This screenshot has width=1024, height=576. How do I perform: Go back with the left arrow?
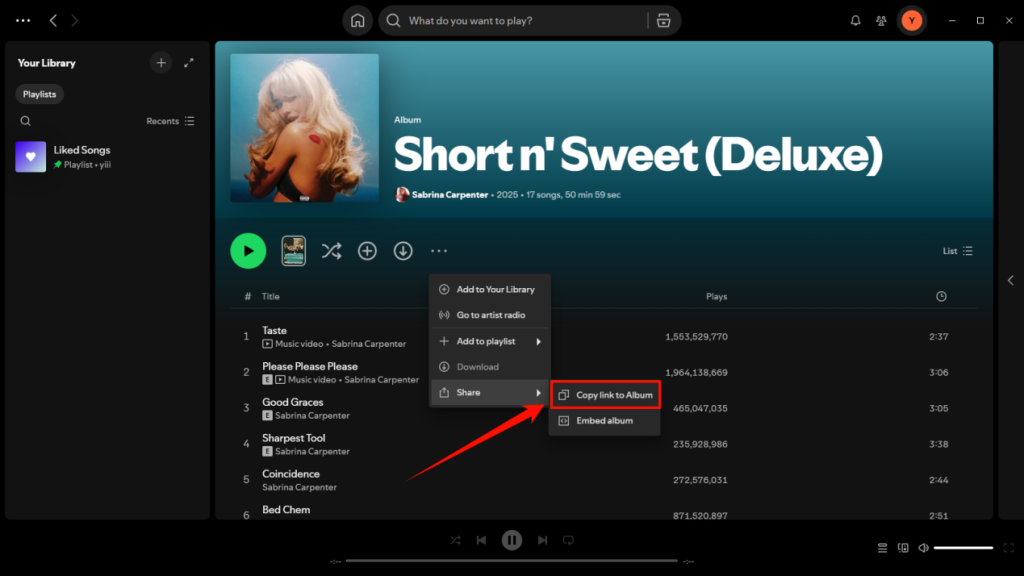(x=54, y=20)
